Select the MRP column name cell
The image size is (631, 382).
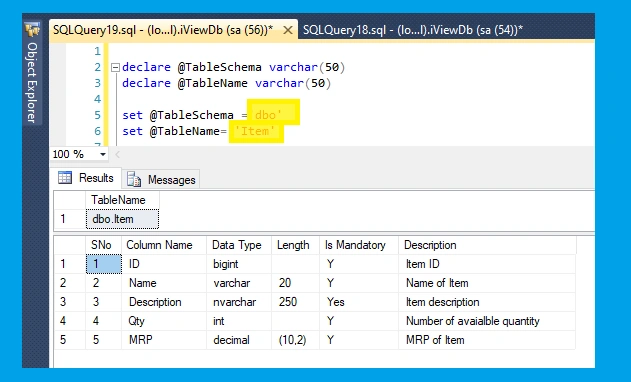164,340
